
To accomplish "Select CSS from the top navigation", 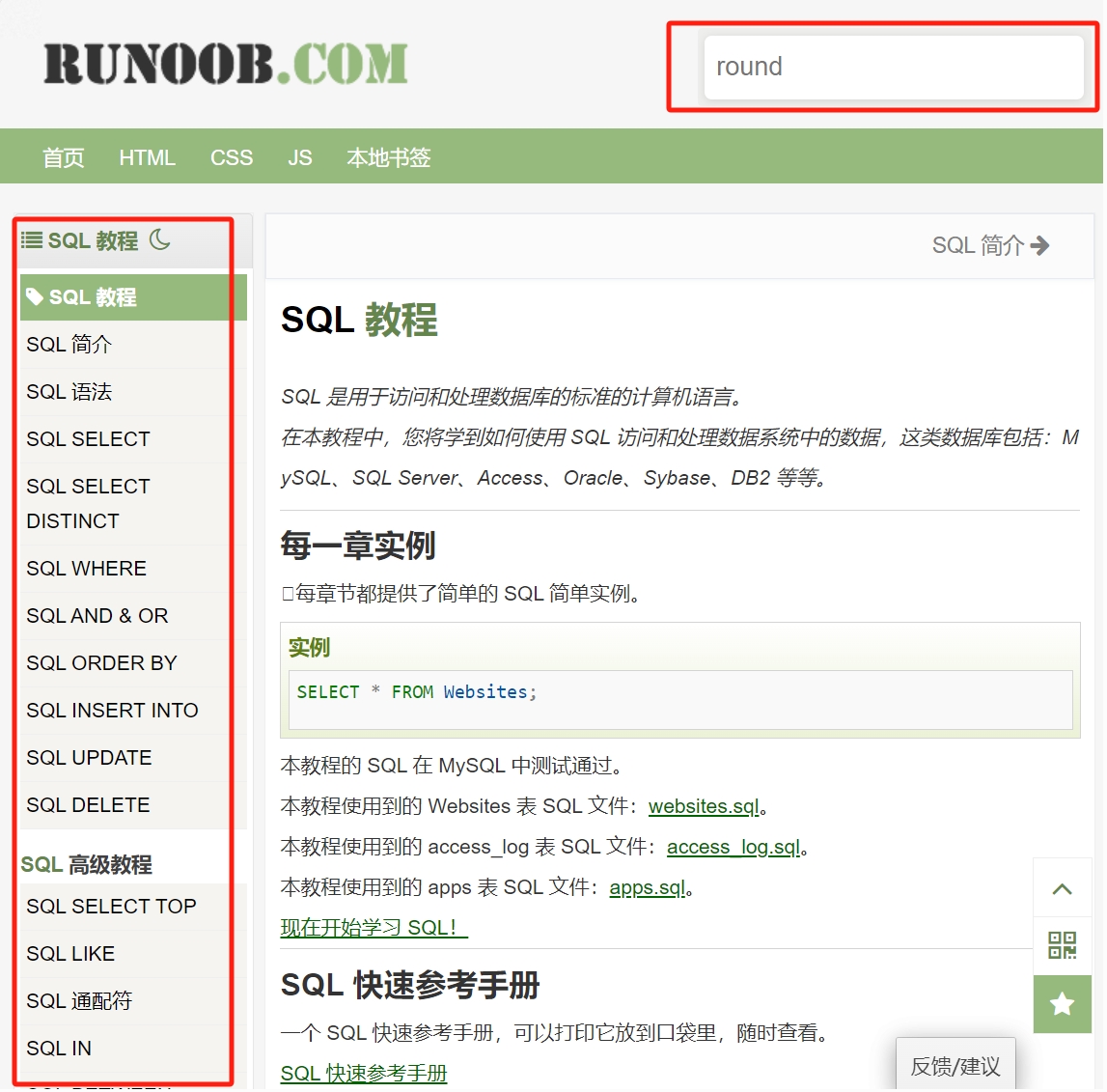I will point(232,157).
